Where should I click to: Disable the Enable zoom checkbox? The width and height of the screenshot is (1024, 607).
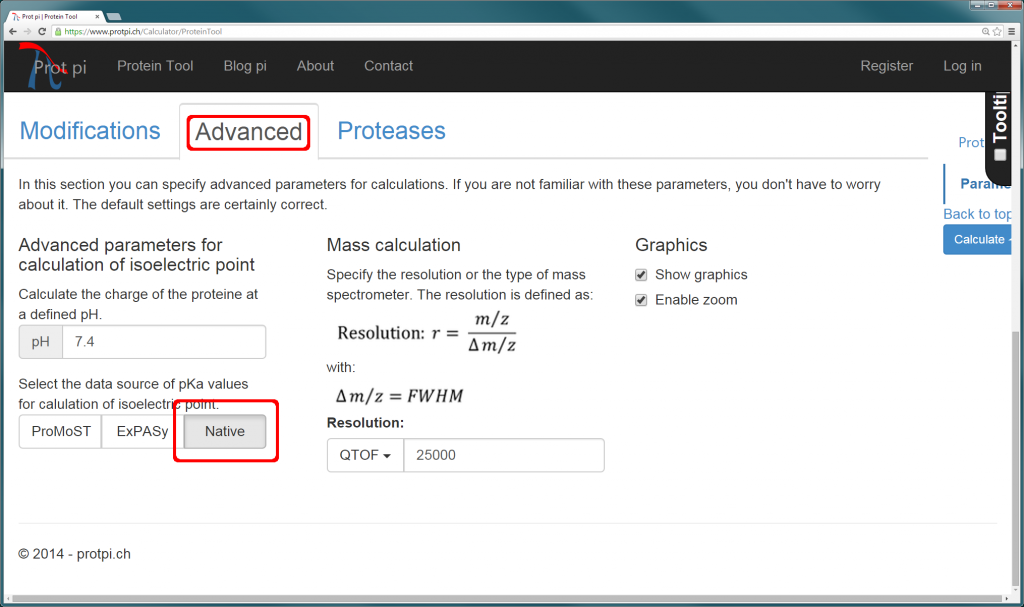tap(640, 299)
